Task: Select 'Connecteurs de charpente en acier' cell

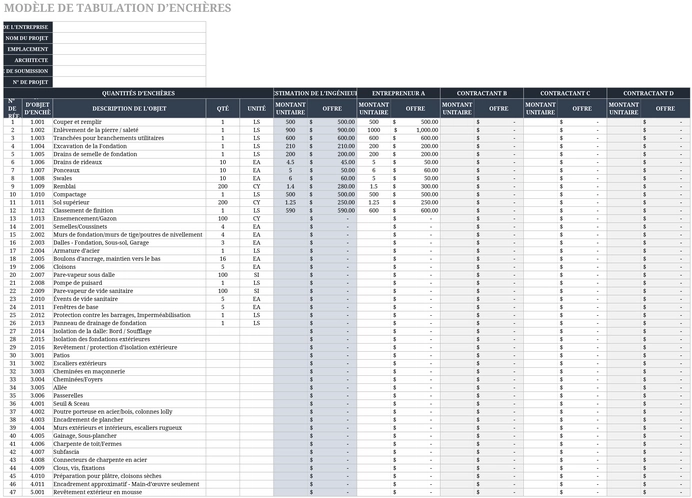Action: point(129,460)
